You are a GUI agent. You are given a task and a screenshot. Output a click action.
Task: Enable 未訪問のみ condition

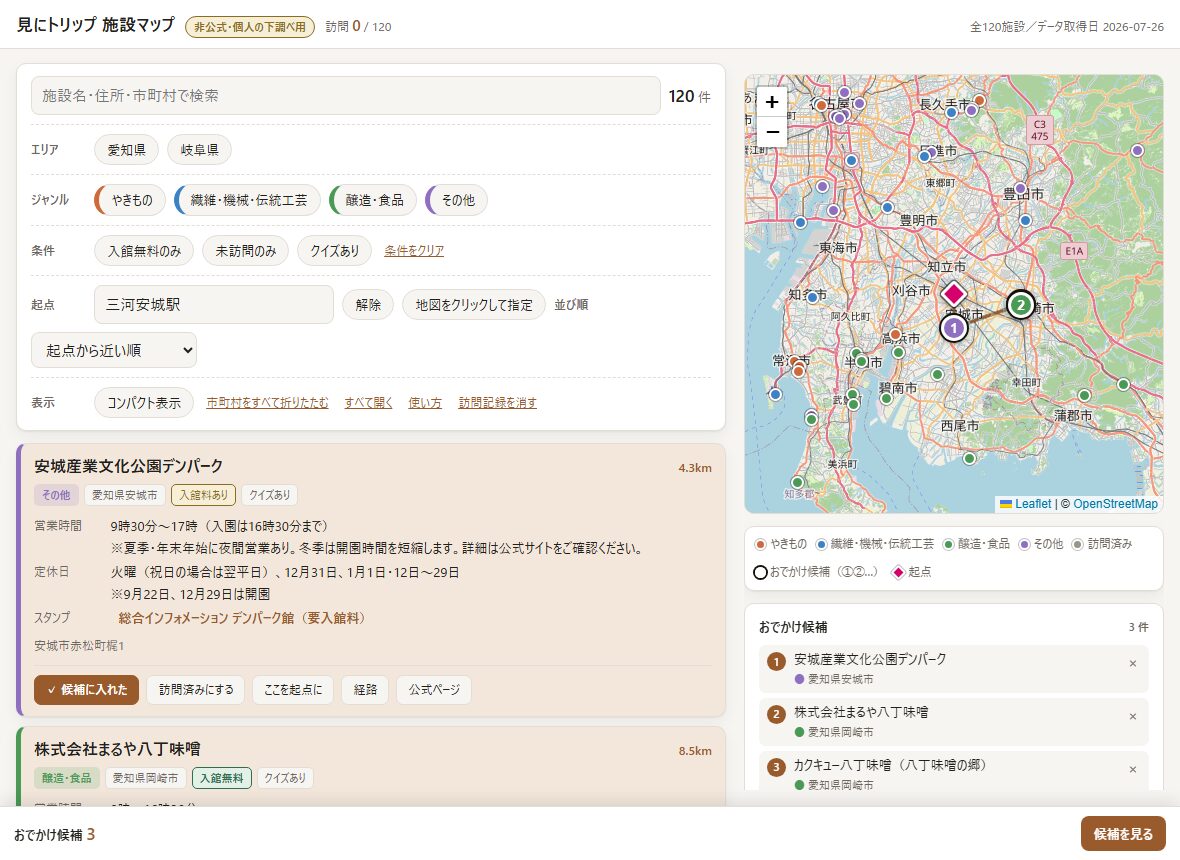(x=246, y=251)
